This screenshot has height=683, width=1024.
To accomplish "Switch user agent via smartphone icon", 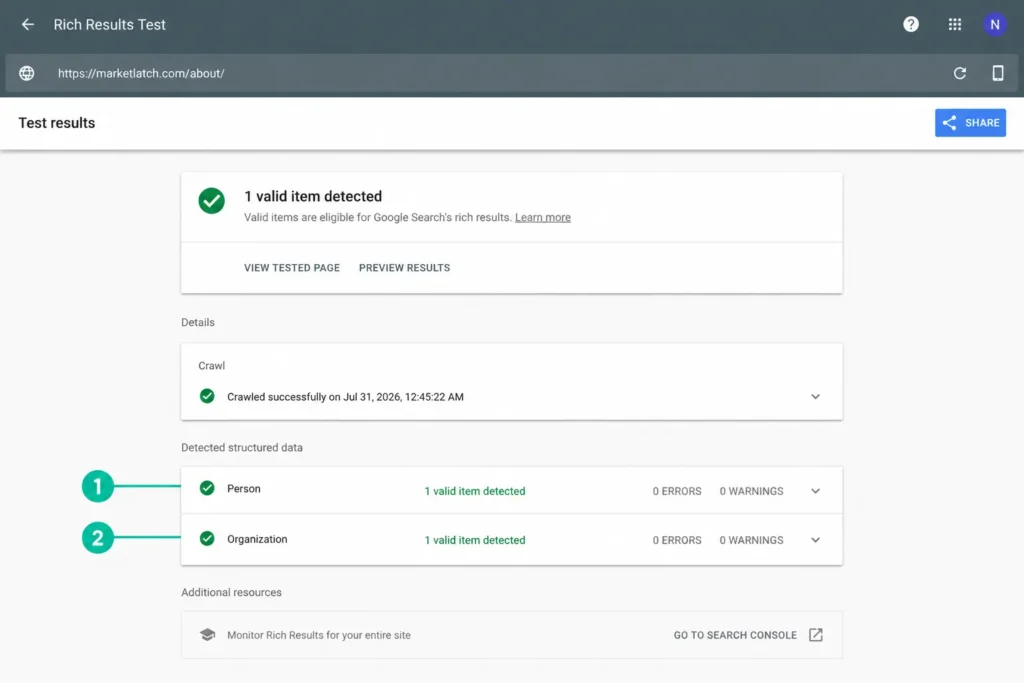I will pyautogui.click(x=998, y=73).
